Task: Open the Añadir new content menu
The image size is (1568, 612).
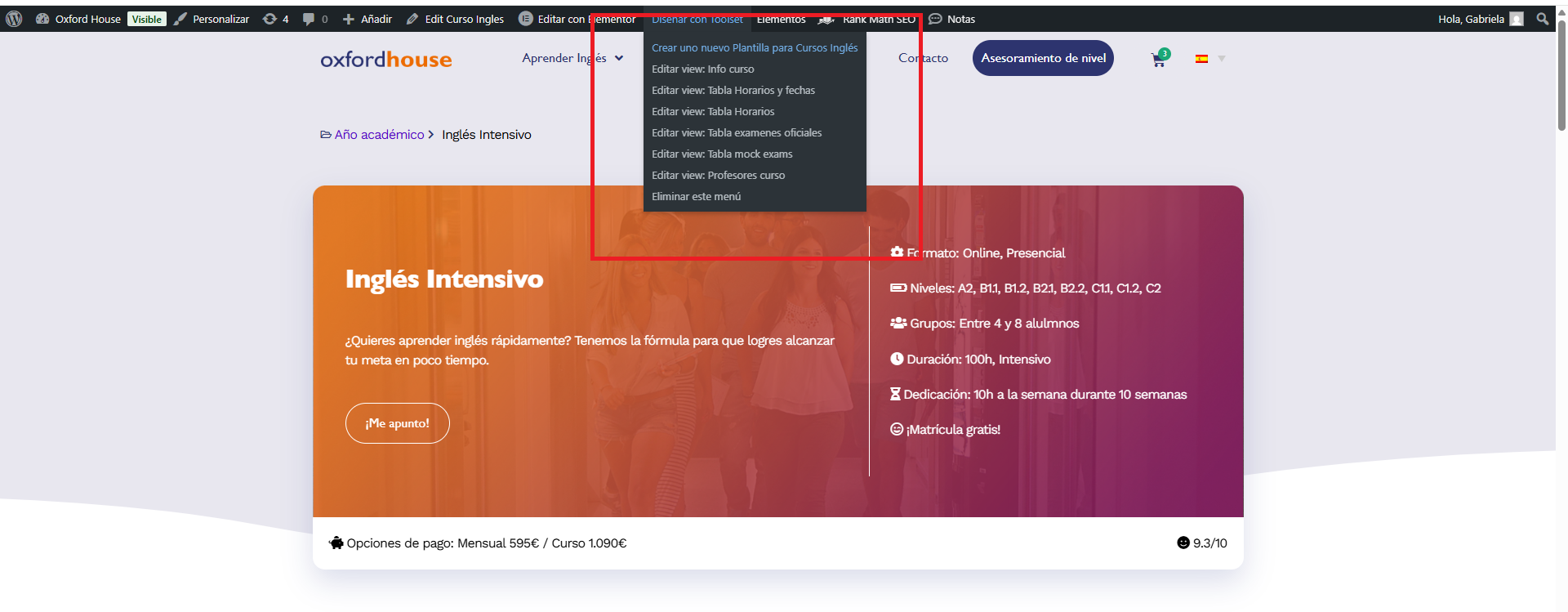Action: (x=367, y=19)
